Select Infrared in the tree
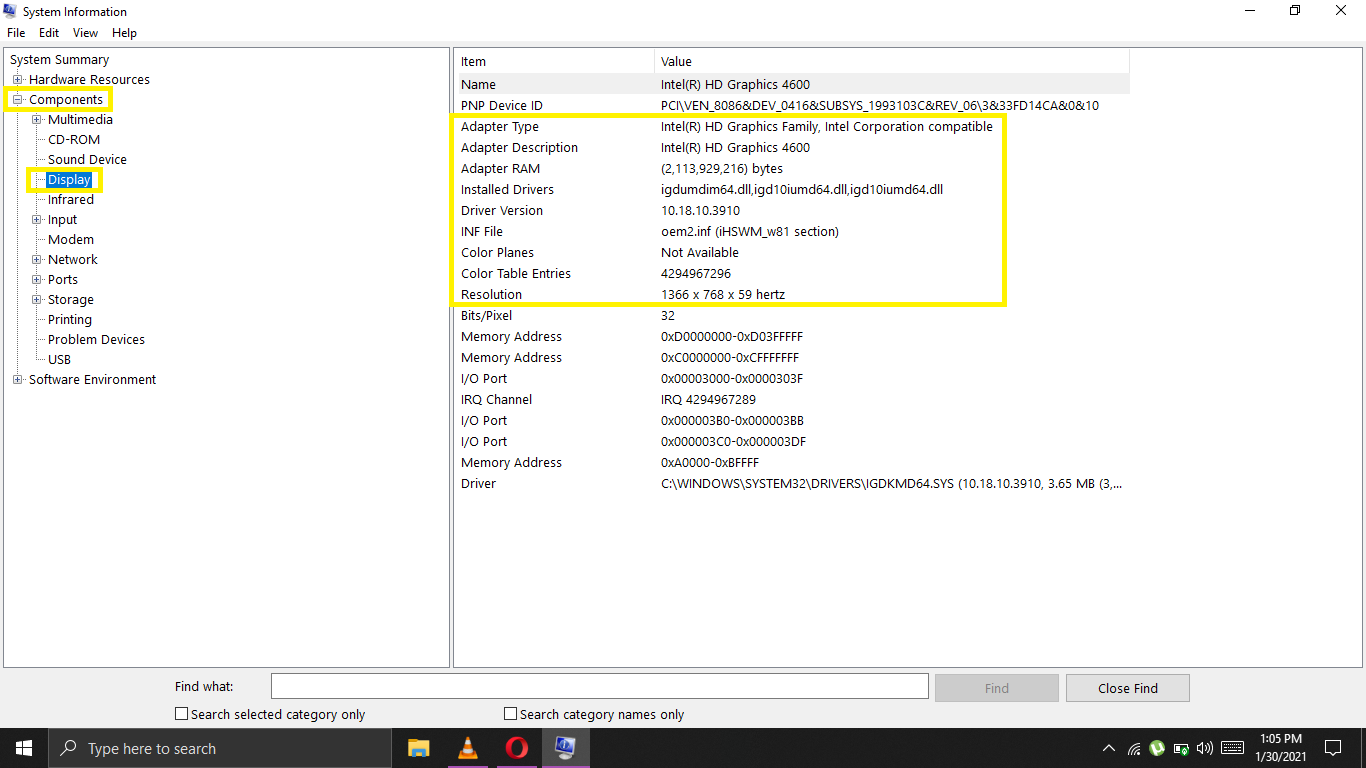1366x768 pixels. click(x=70, y=200)
